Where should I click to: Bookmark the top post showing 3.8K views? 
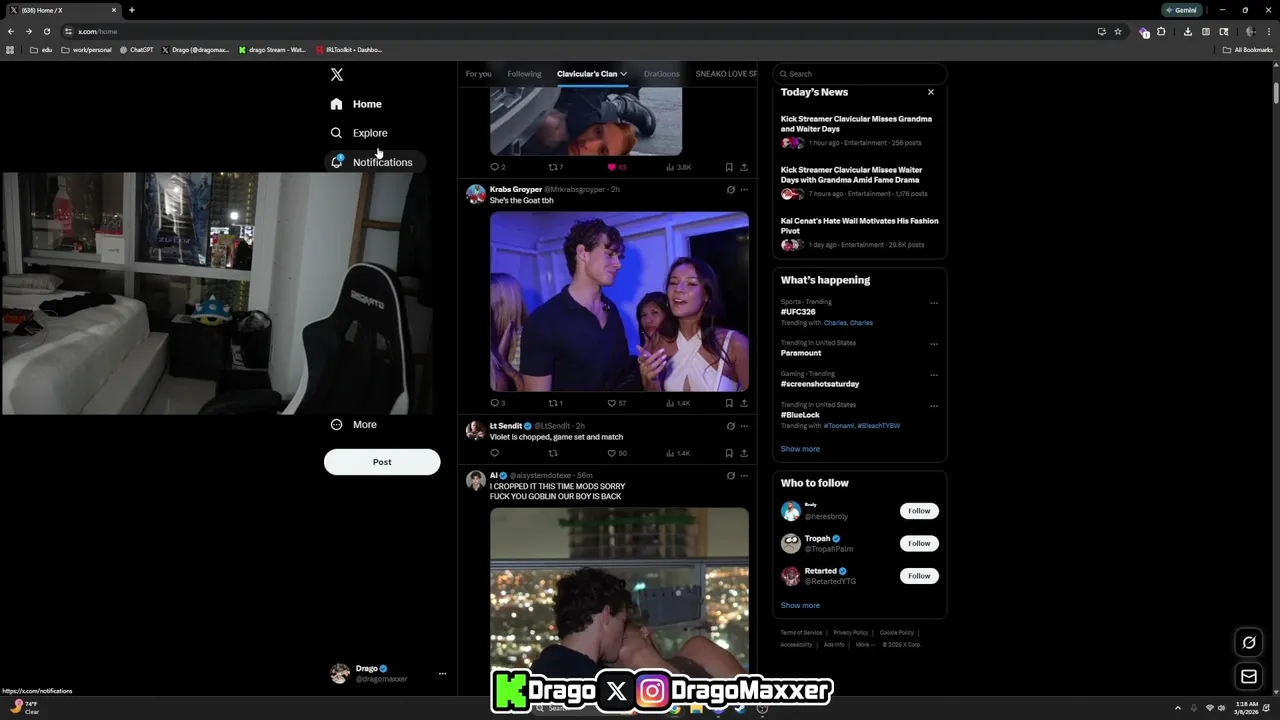729,167
